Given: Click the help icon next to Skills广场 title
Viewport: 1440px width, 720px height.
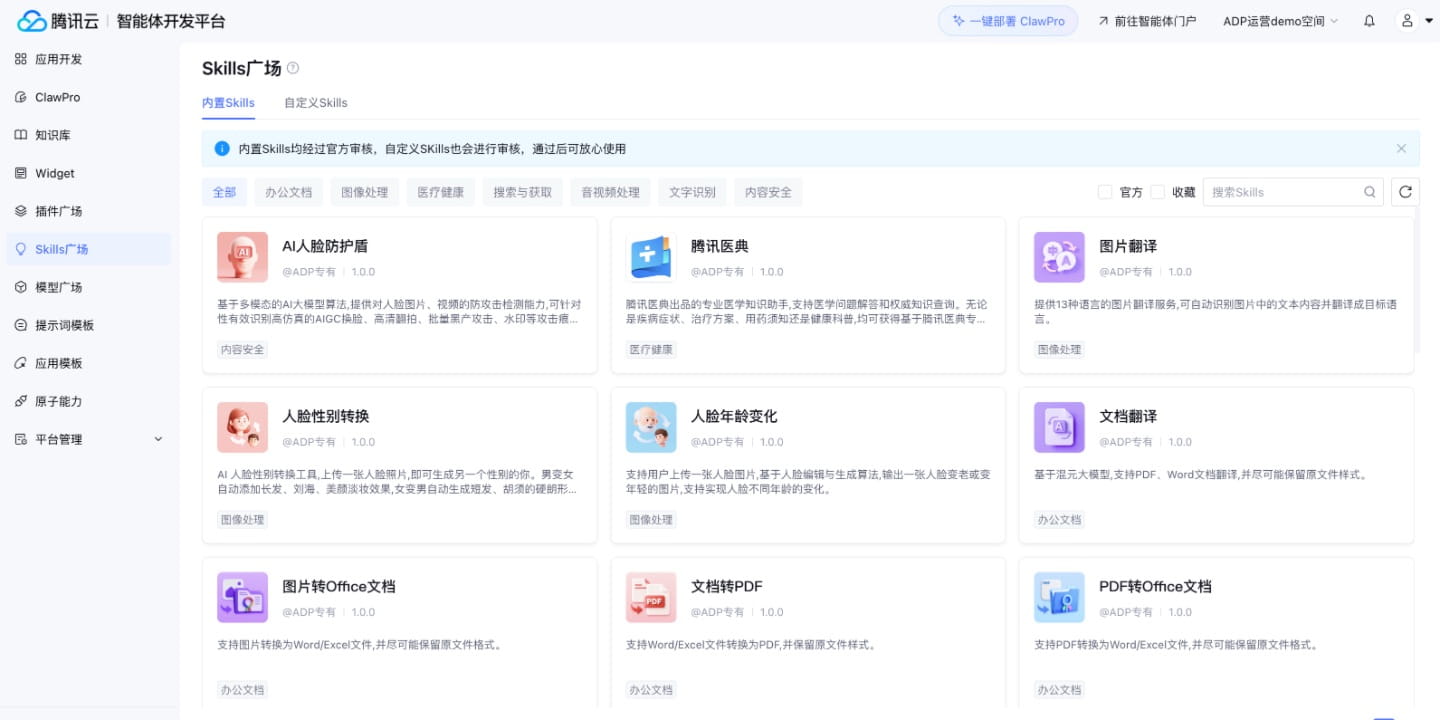Looking at the screenshot, I should 293,68.
